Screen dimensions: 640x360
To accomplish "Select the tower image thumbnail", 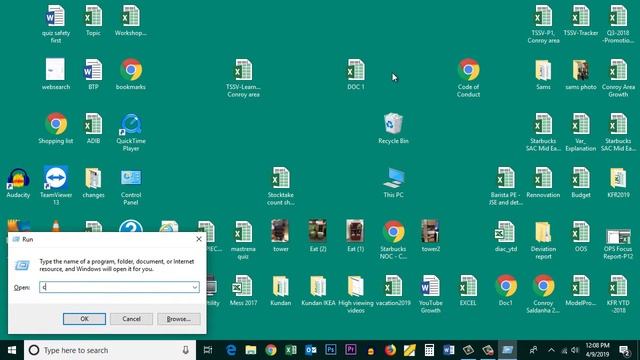I will coord(280,231).
